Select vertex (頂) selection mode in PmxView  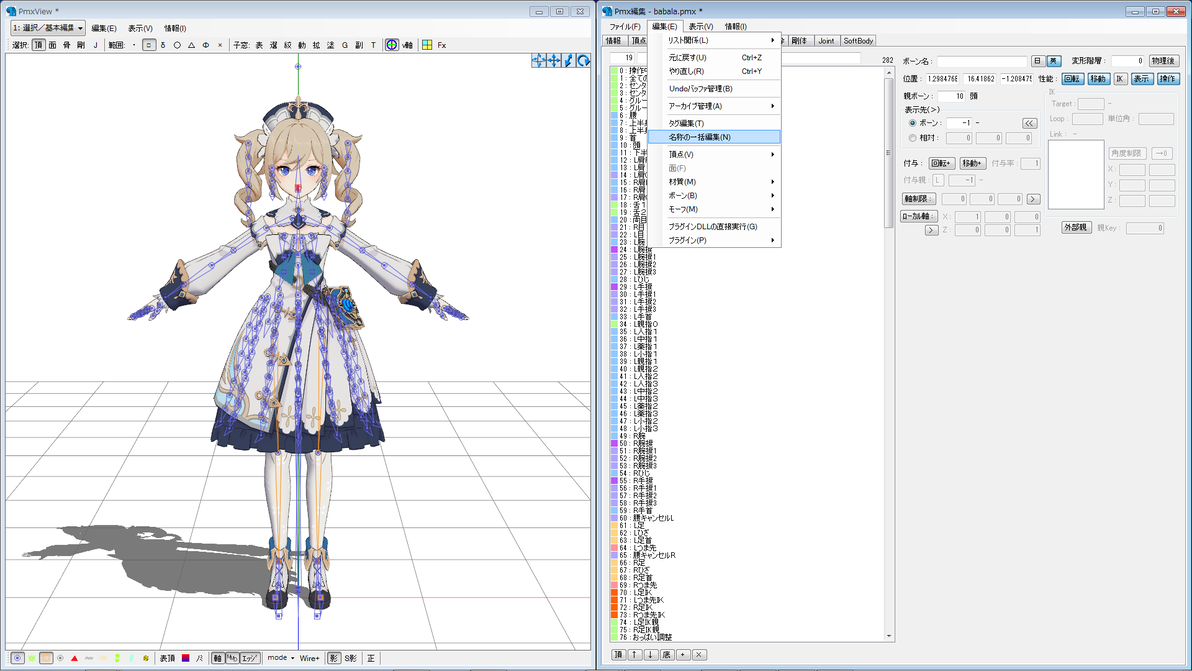[38, 46]
